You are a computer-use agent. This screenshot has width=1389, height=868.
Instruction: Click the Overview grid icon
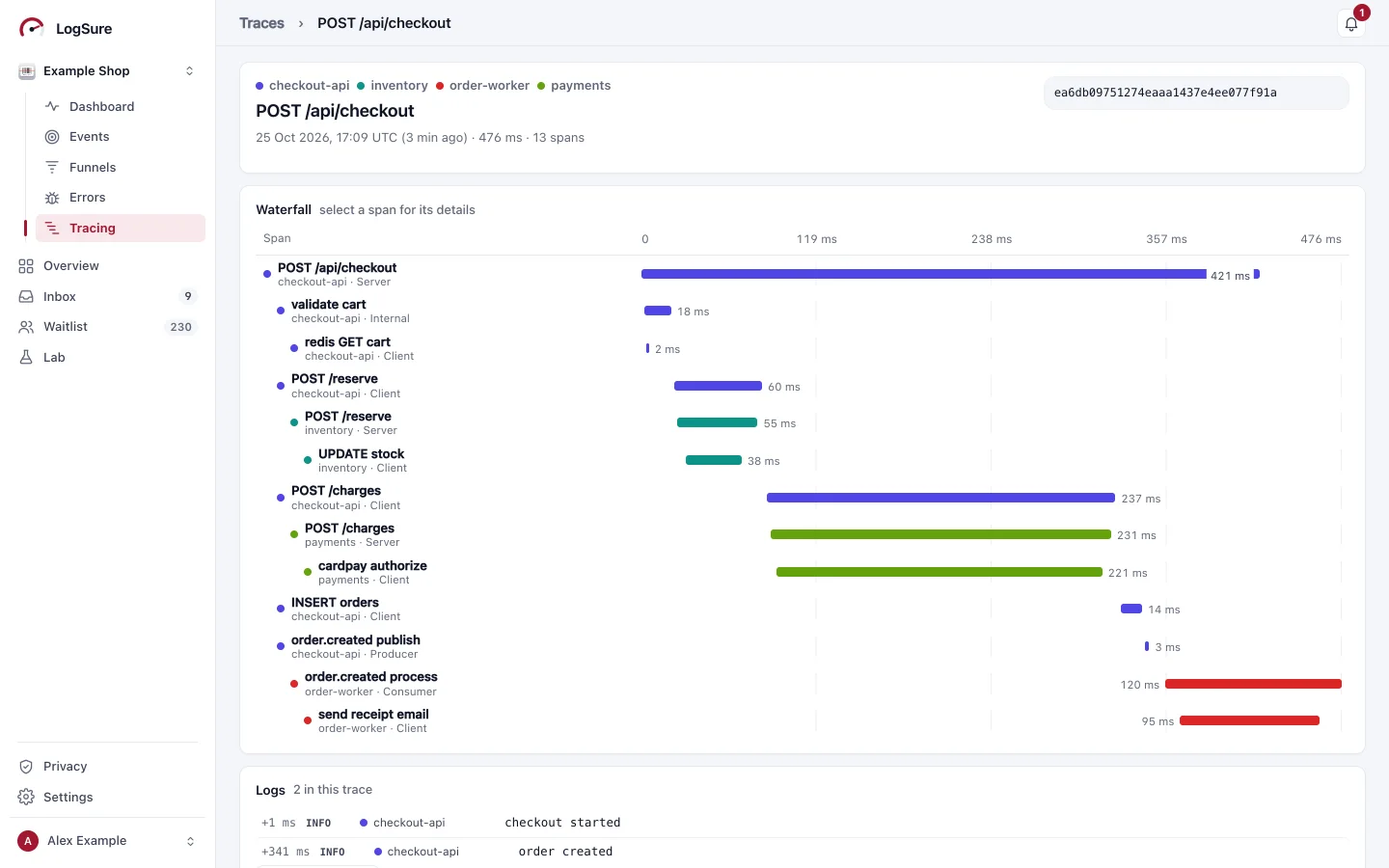point(26,266)
